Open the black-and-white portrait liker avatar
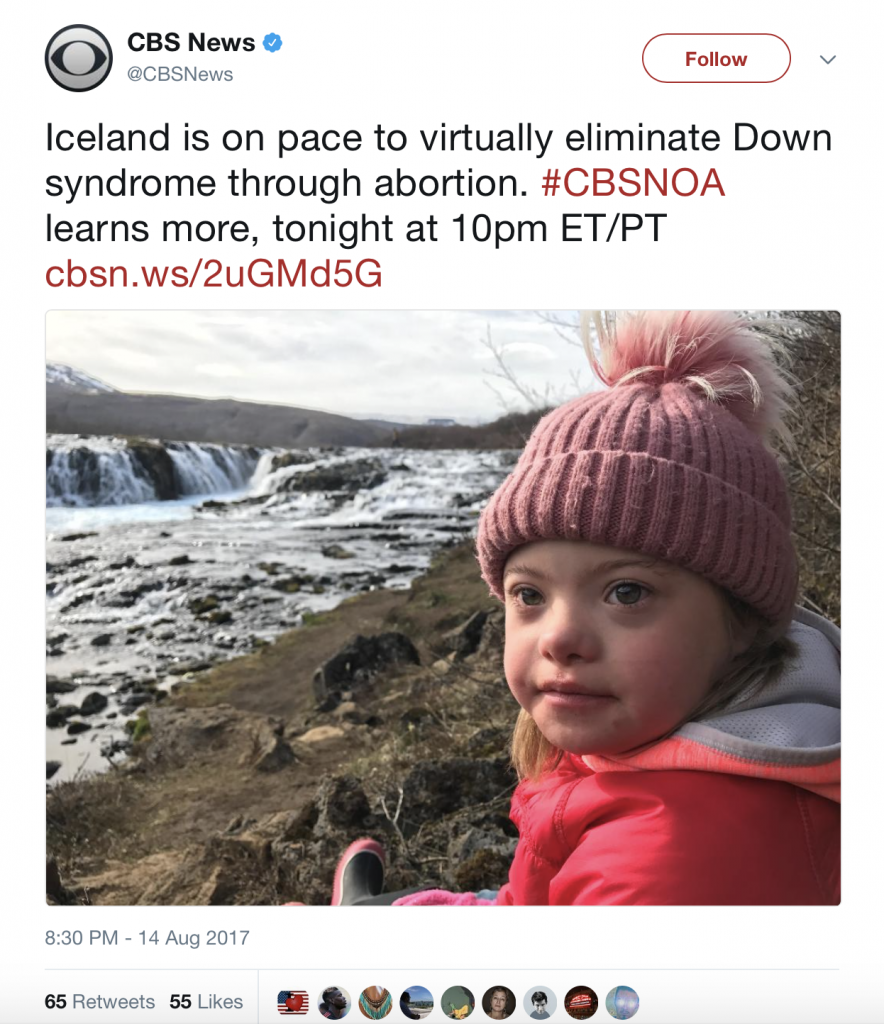The width and height of the screenshot is (884, 1024). [540, 1002]
